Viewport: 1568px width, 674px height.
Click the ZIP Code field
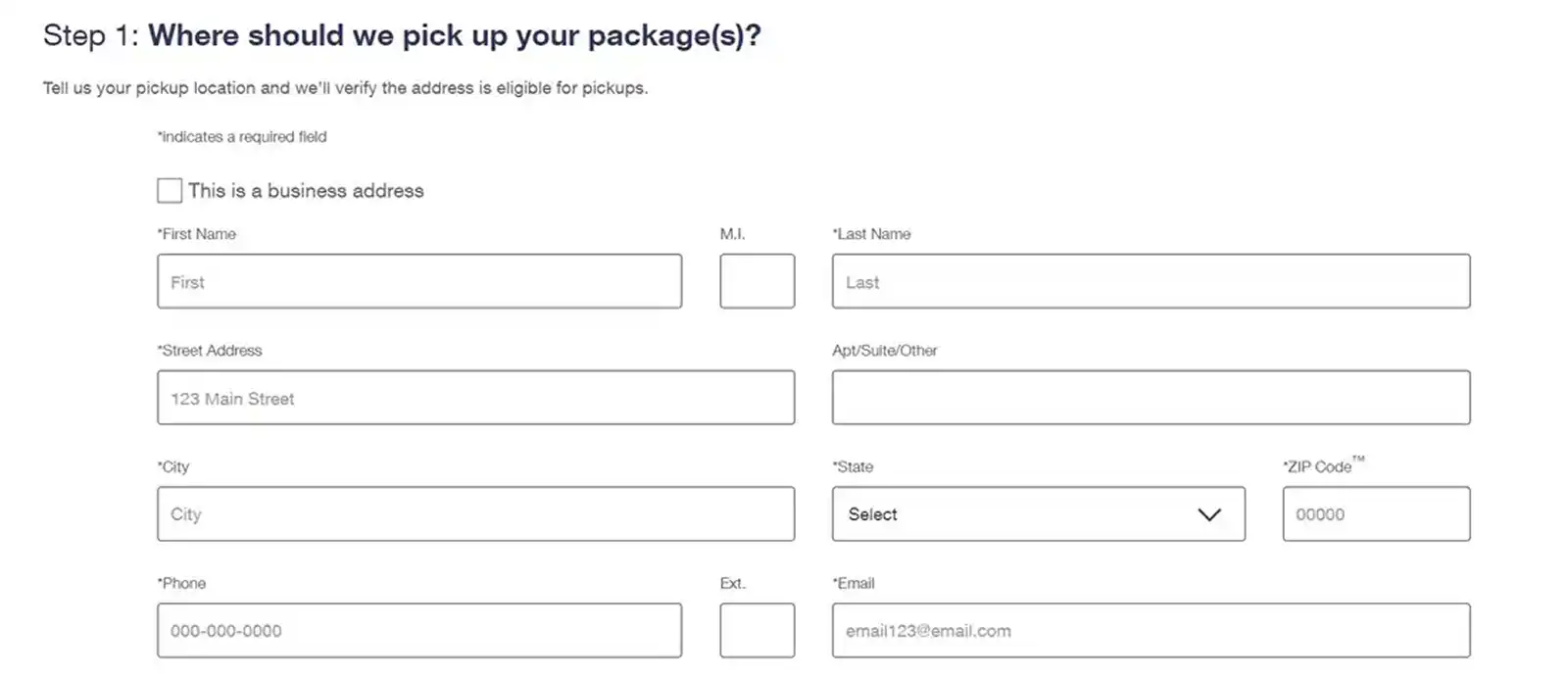(x=1376, y=514)
